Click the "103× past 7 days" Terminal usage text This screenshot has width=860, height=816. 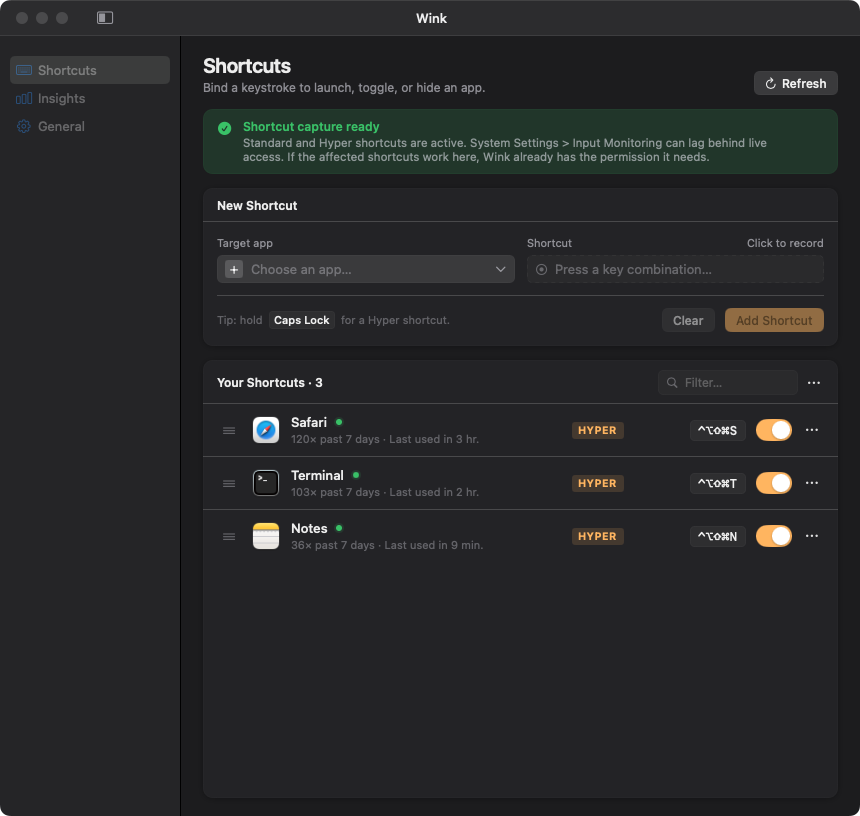coord(335,492)
